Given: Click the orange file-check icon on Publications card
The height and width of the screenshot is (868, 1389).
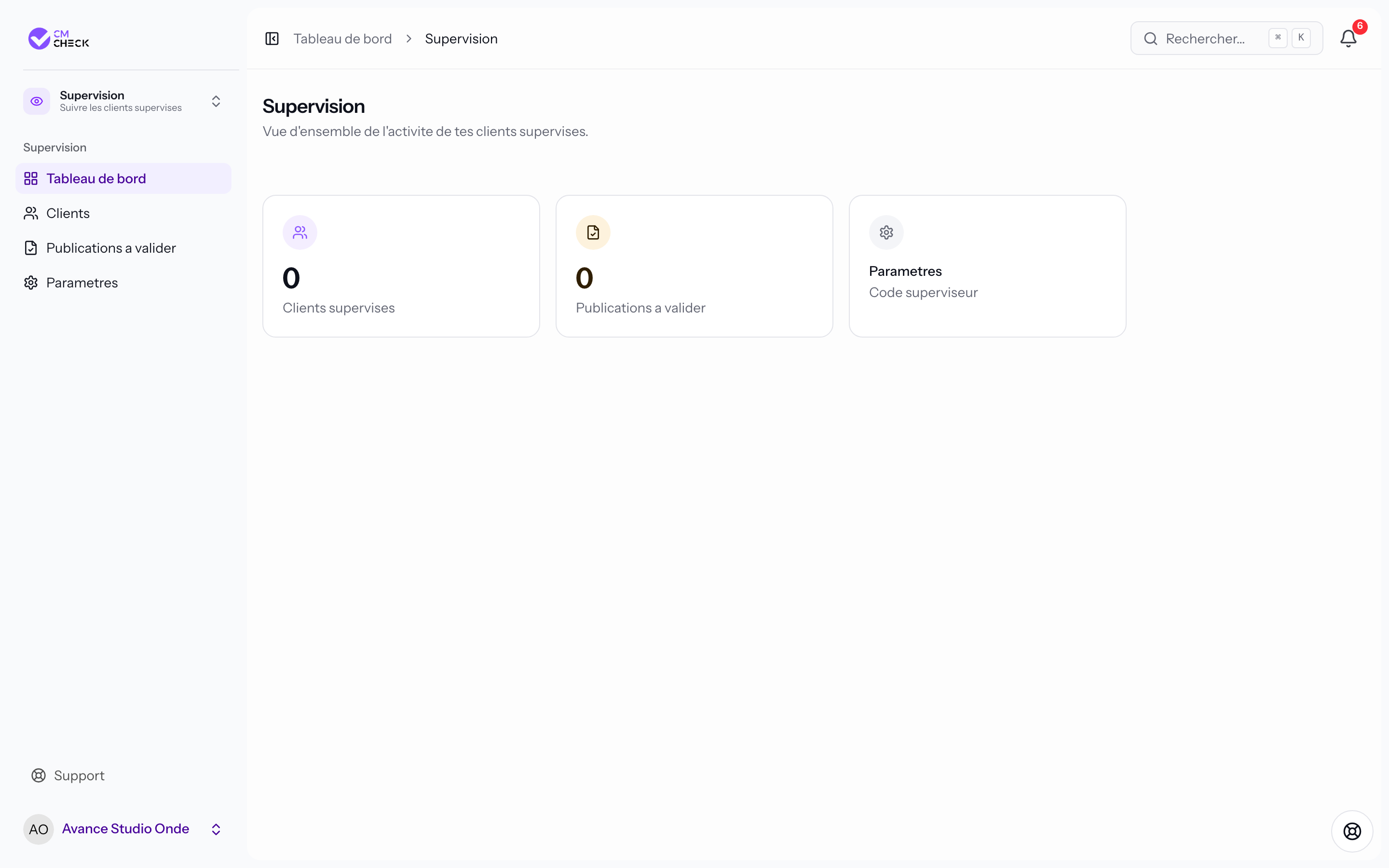Looking at the screenshot, I should tap(593, 232).
